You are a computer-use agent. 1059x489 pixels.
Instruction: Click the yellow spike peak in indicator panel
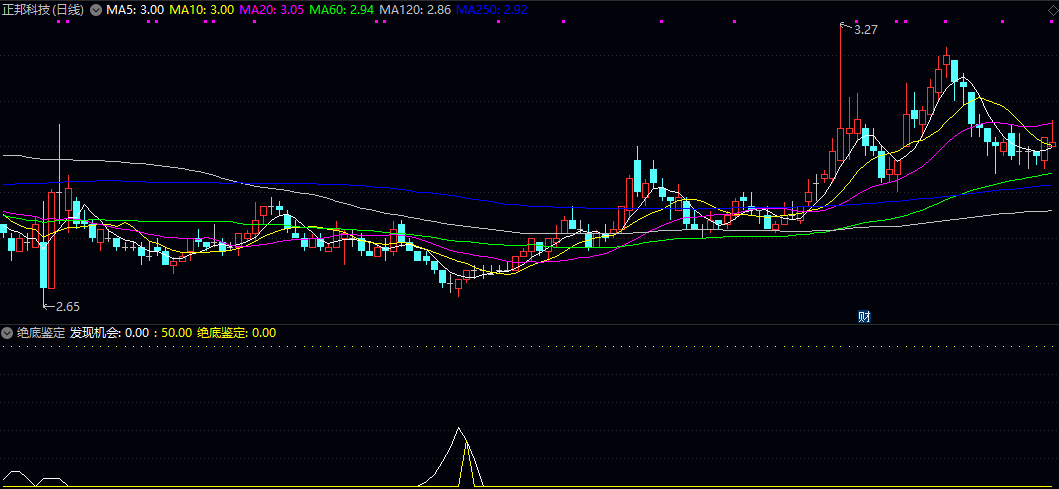point(465,444)
